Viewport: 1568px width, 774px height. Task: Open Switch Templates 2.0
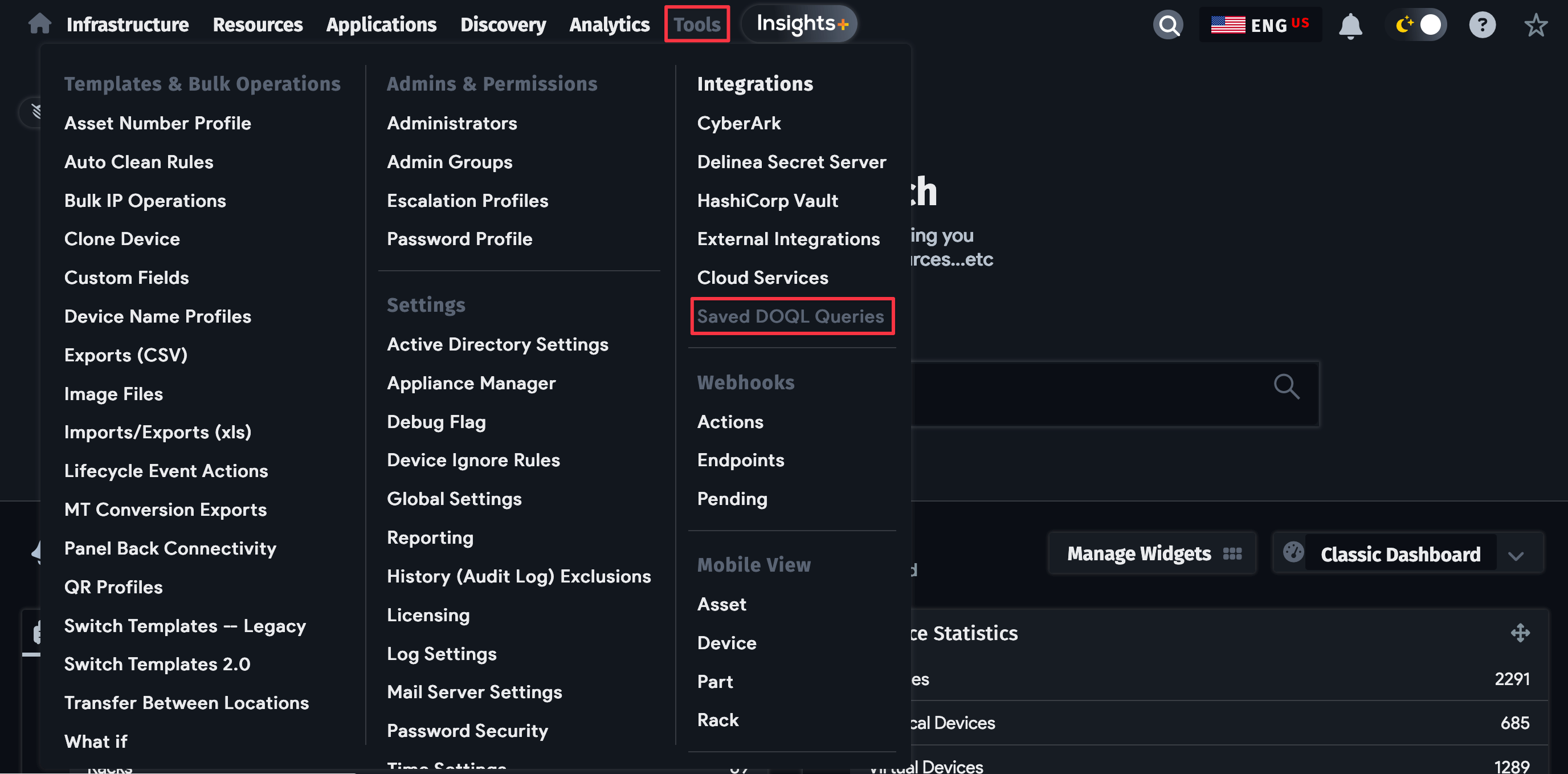pos(157,664)
